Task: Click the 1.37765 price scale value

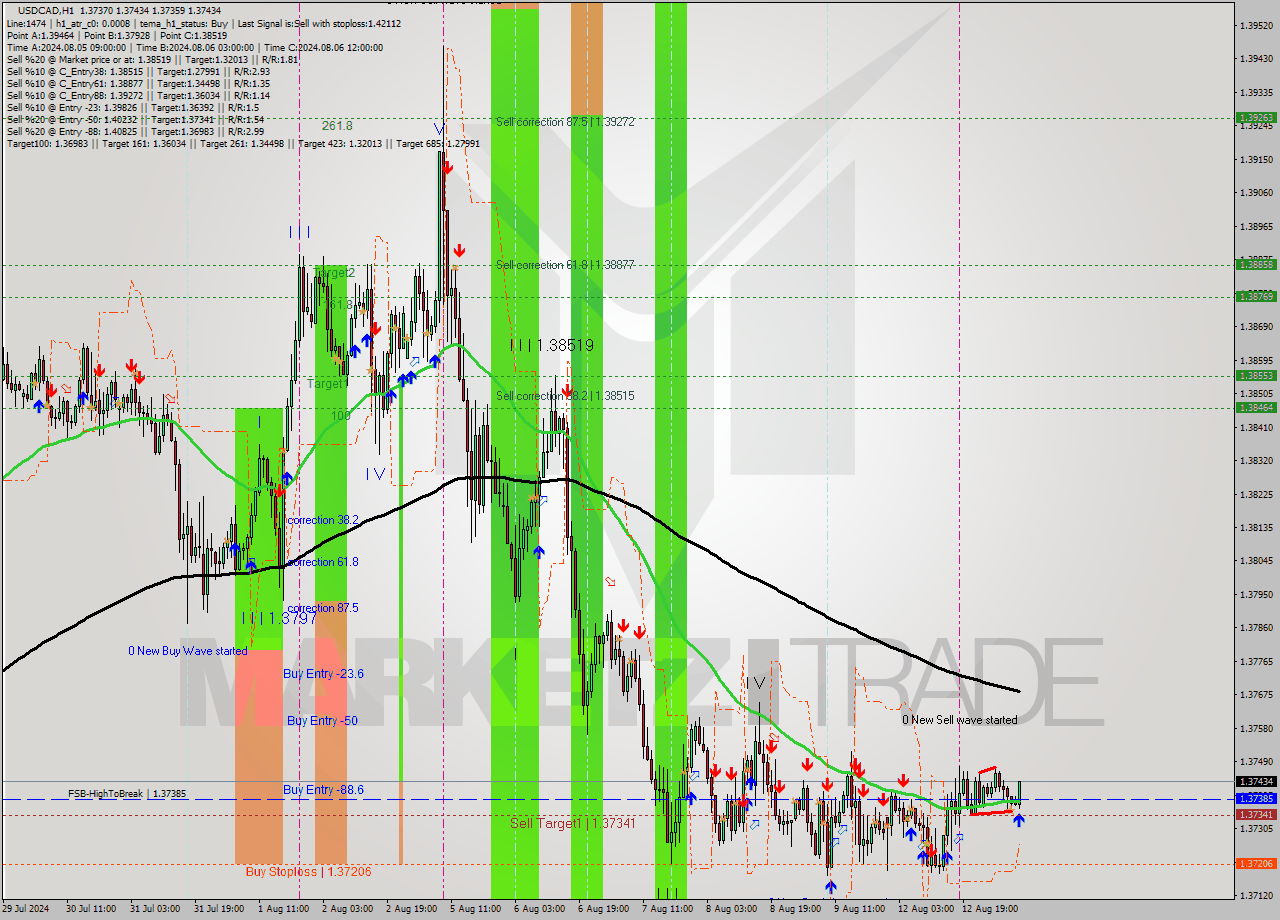Action: point(1256,662)
